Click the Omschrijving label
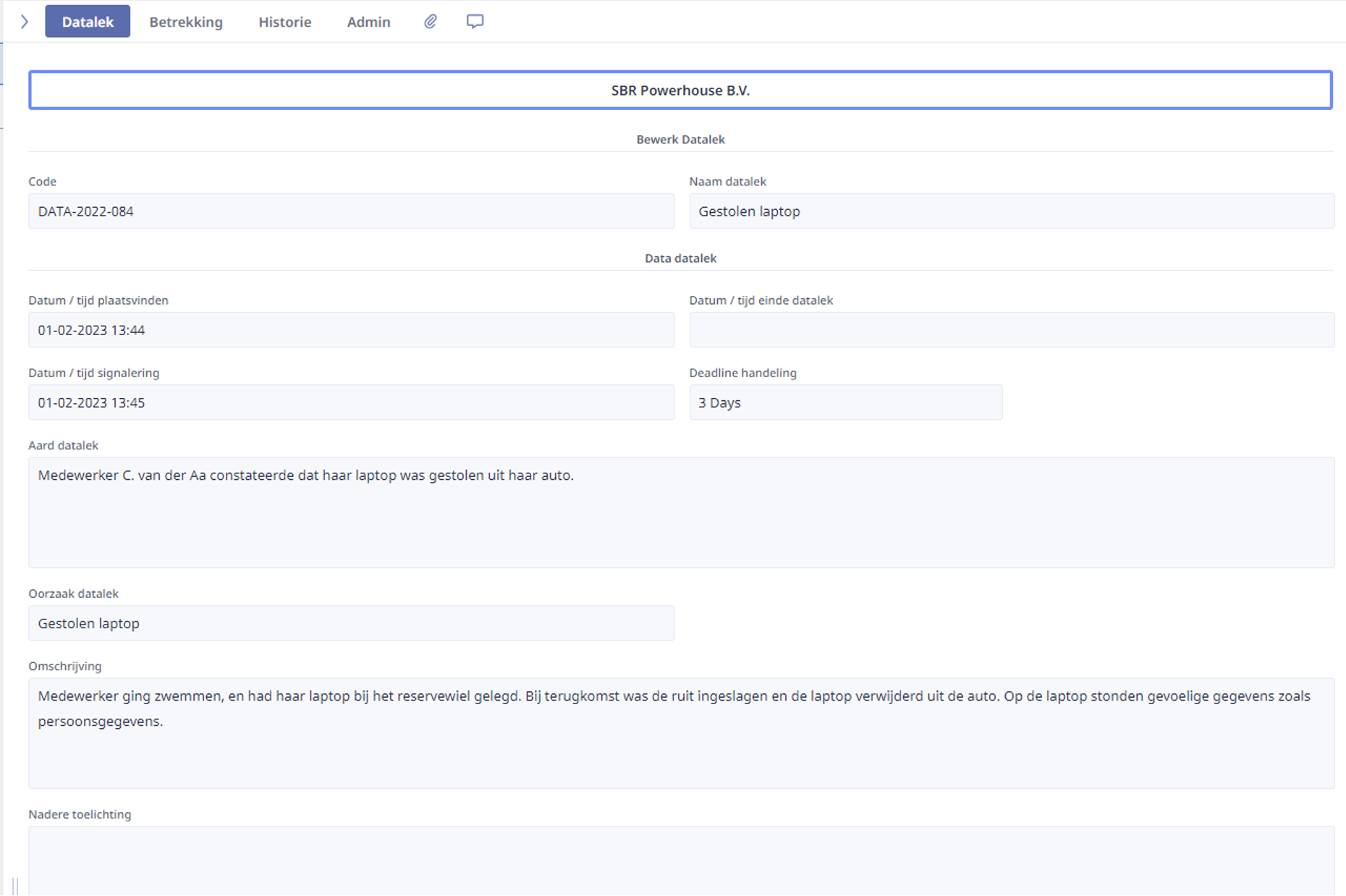 pyautogui.click(x=65, y=667)
